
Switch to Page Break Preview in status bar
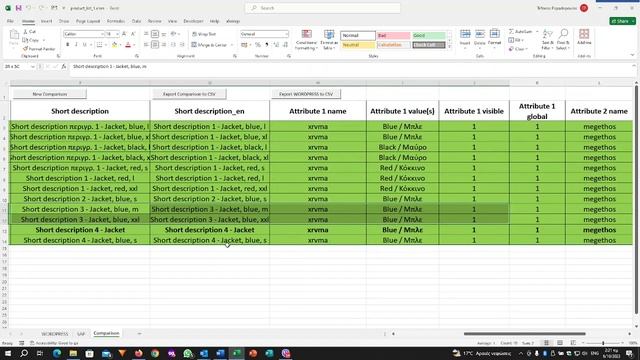coord(573,343)
